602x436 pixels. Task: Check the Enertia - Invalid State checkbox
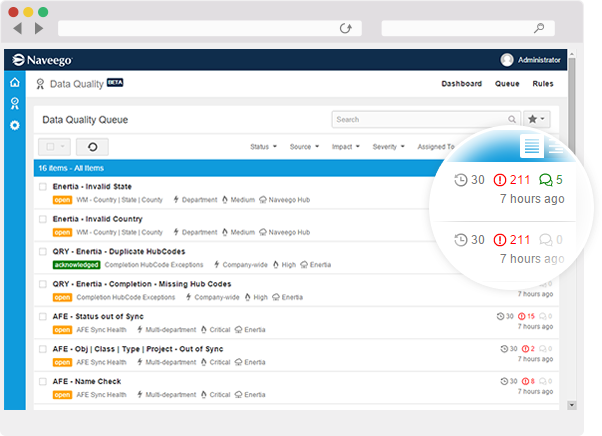pos(43,187)
